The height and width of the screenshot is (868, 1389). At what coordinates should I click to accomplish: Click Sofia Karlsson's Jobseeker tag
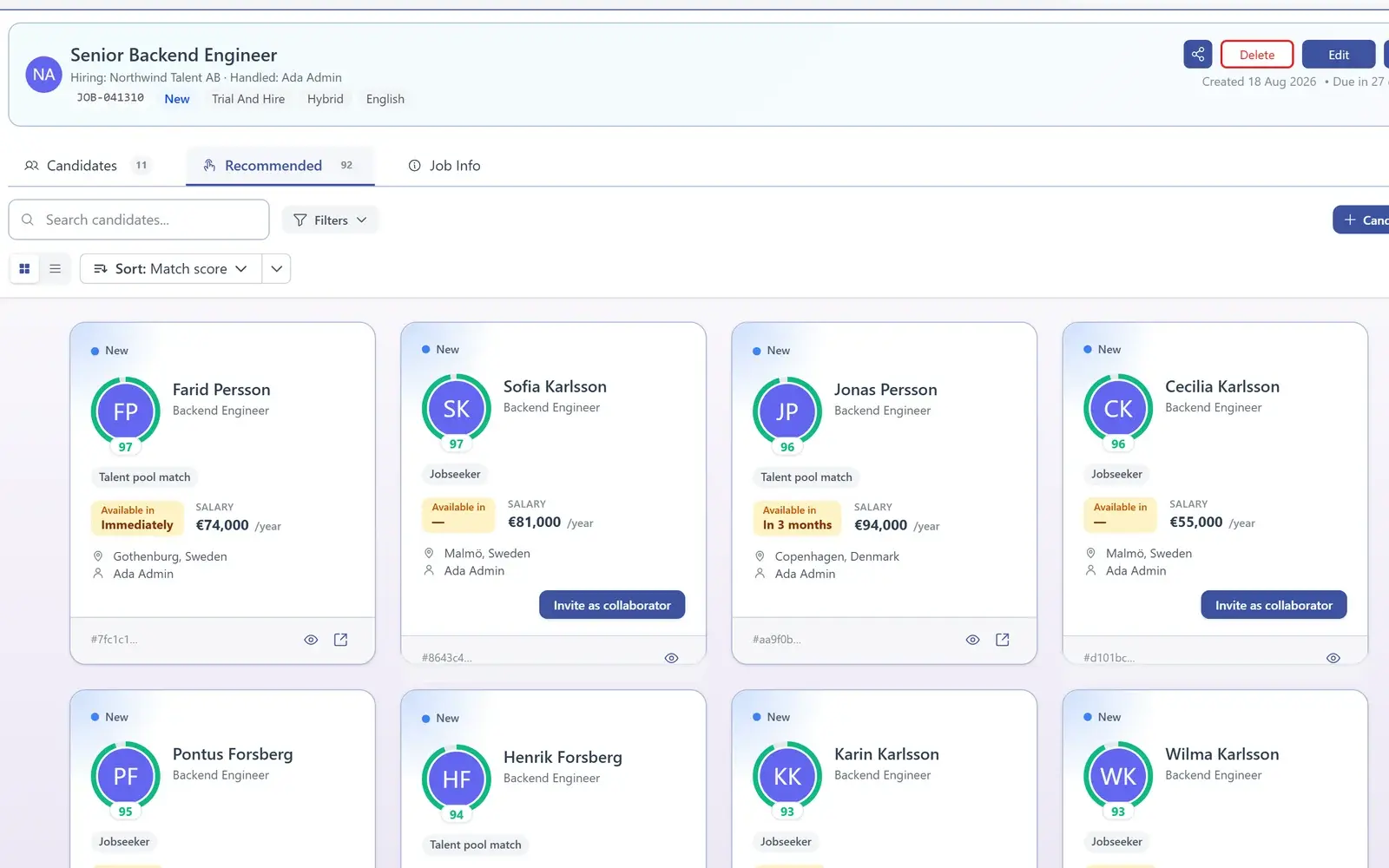[x=455, y=474]
